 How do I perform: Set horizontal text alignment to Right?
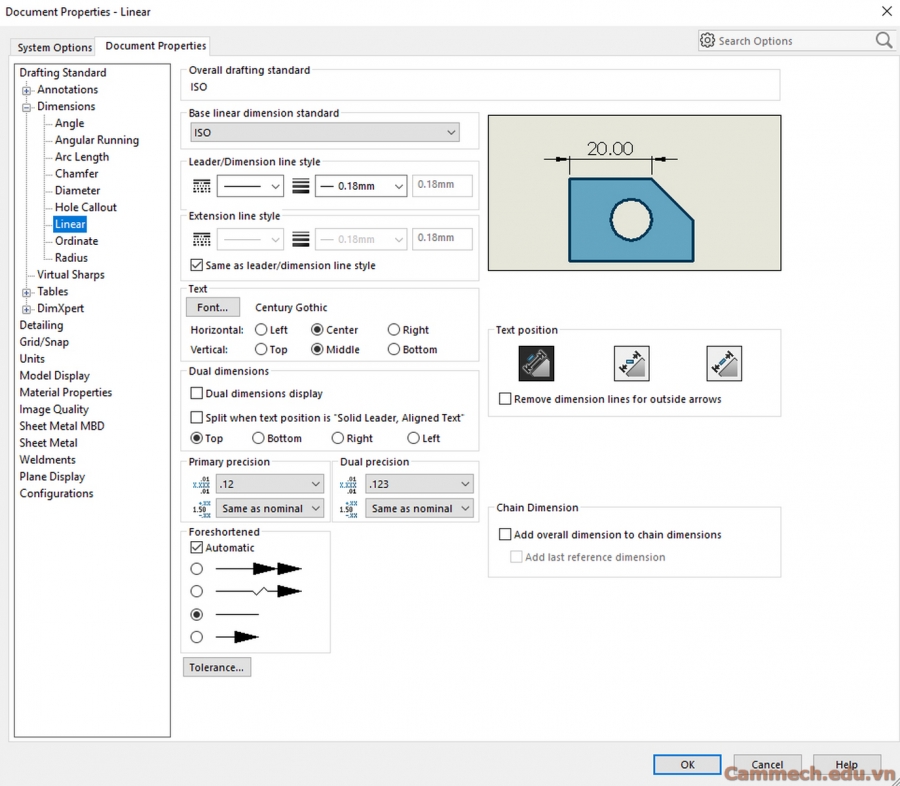tap(393, 330)
